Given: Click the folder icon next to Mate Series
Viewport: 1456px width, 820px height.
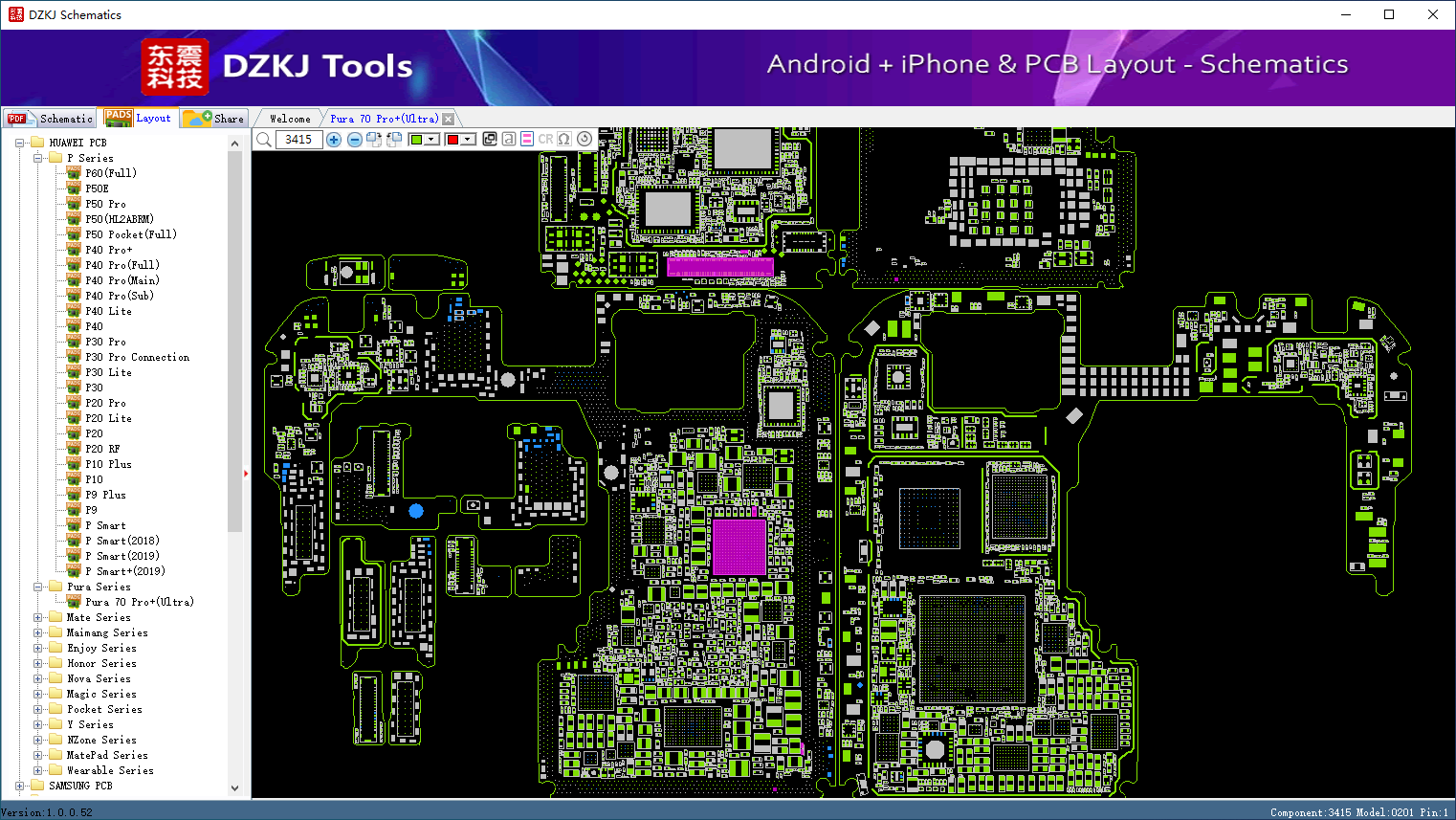Looking at the screenshot, I should (x=55, y=617).
